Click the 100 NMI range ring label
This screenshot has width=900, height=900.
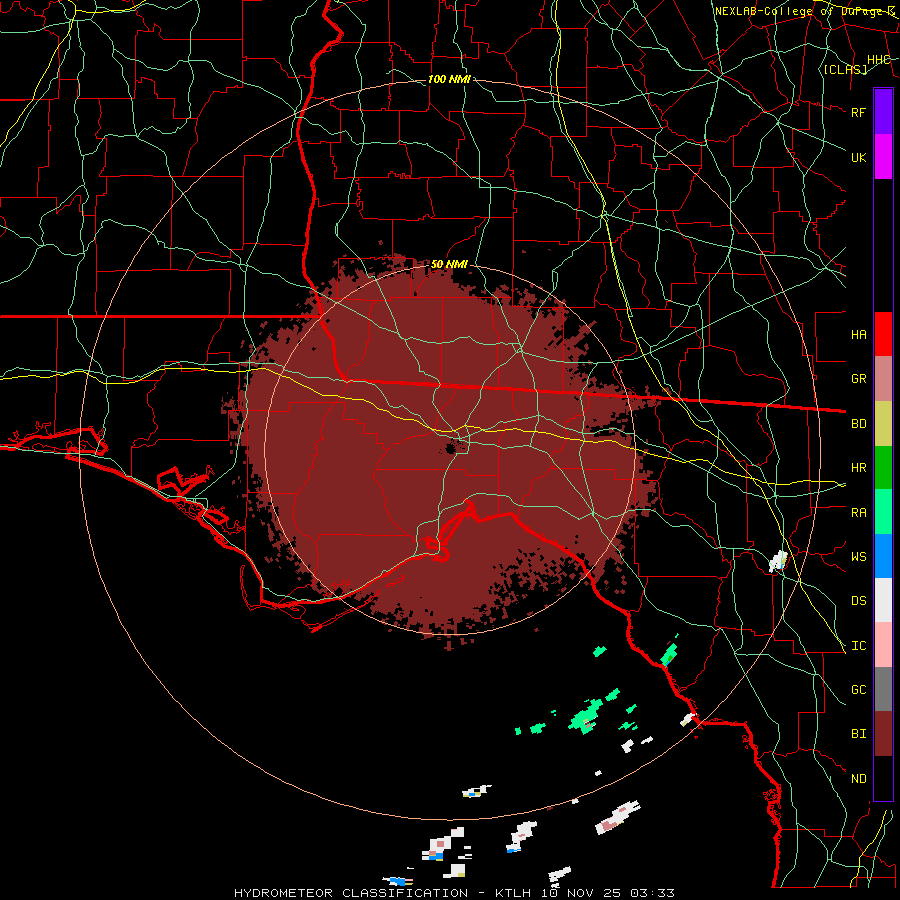click(449, 79)
